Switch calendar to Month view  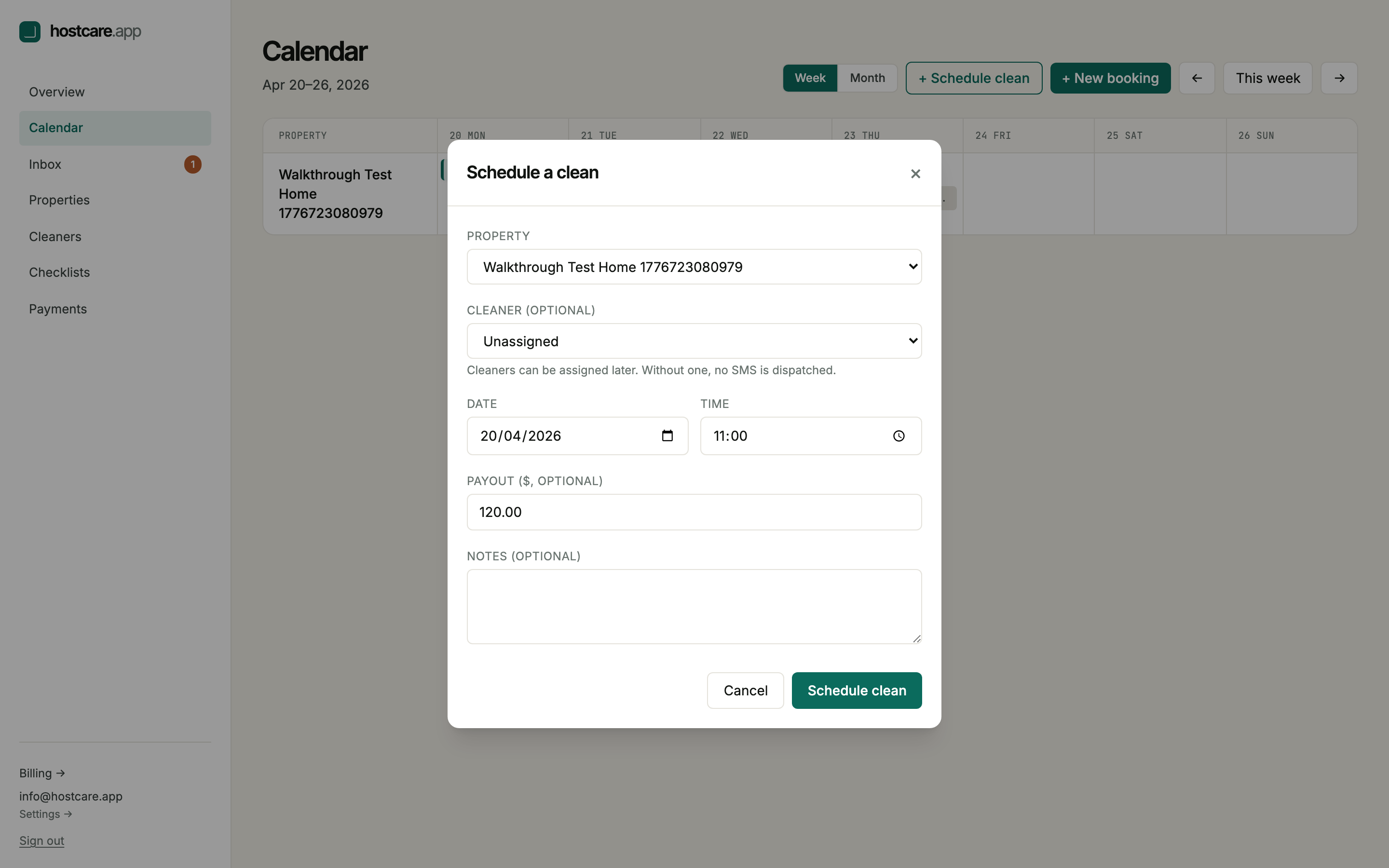pyautogui.click(x=867, y=78)
